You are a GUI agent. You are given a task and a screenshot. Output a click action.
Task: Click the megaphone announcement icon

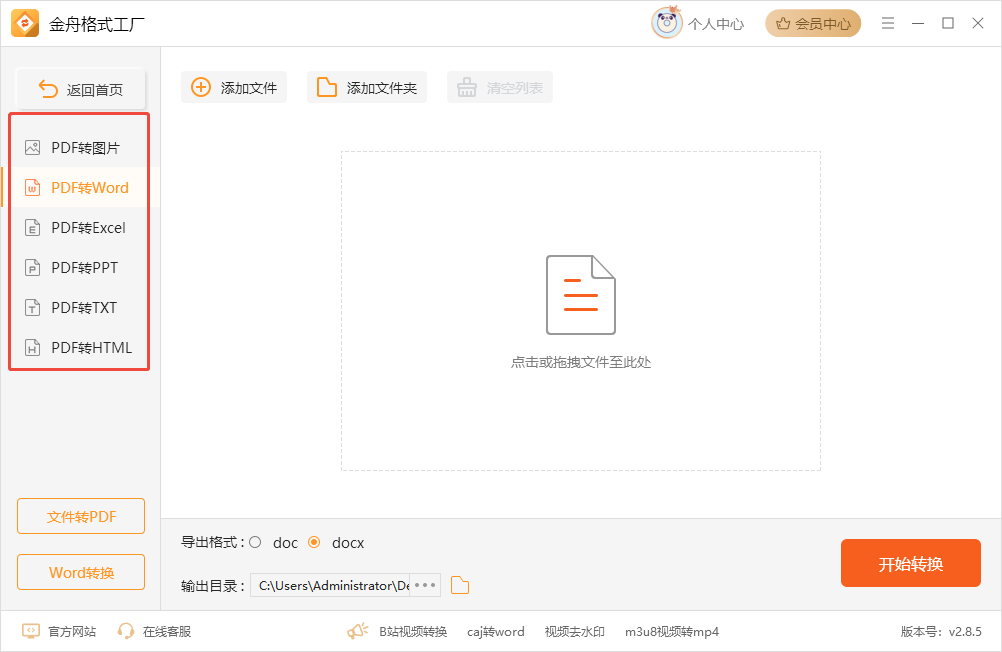[358, 632]
